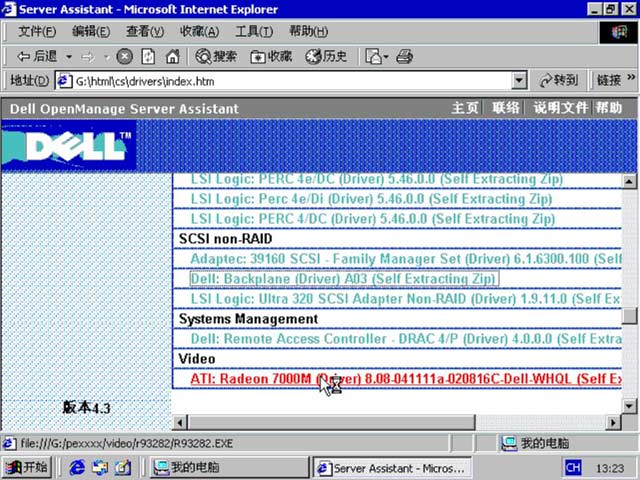Launch Internet Explorer from quick launch
This screenshot has width=640, height=480.
click(x=77, y=467)
